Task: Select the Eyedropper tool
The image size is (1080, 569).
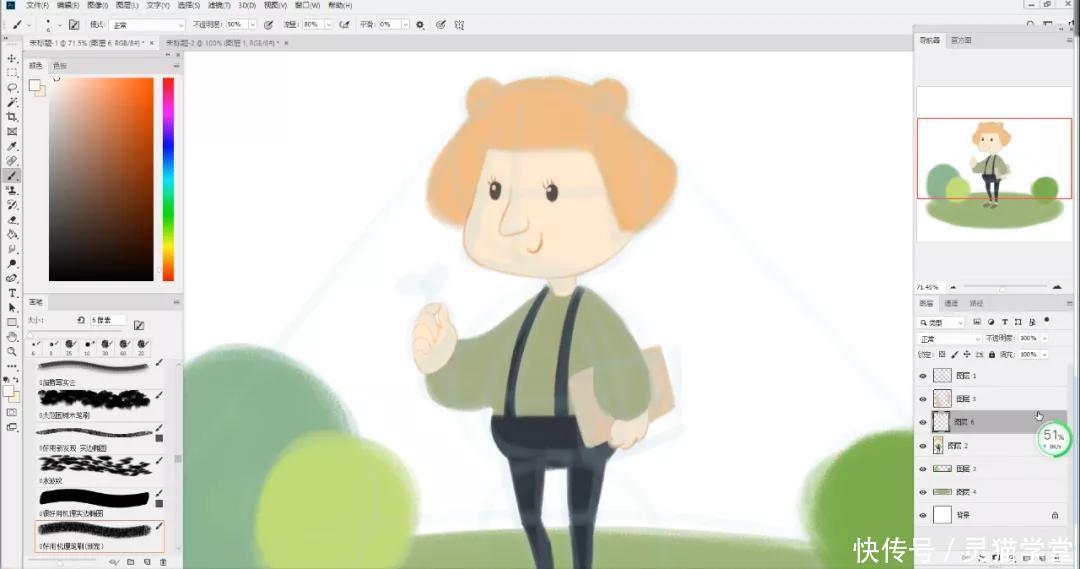Action: [12, 146]
